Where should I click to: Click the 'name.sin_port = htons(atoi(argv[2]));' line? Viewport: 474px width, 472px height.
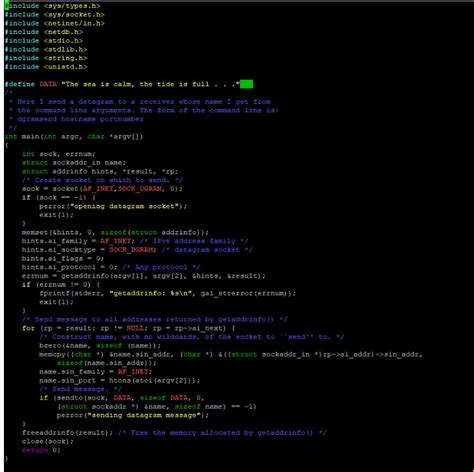tap(120, 380)
